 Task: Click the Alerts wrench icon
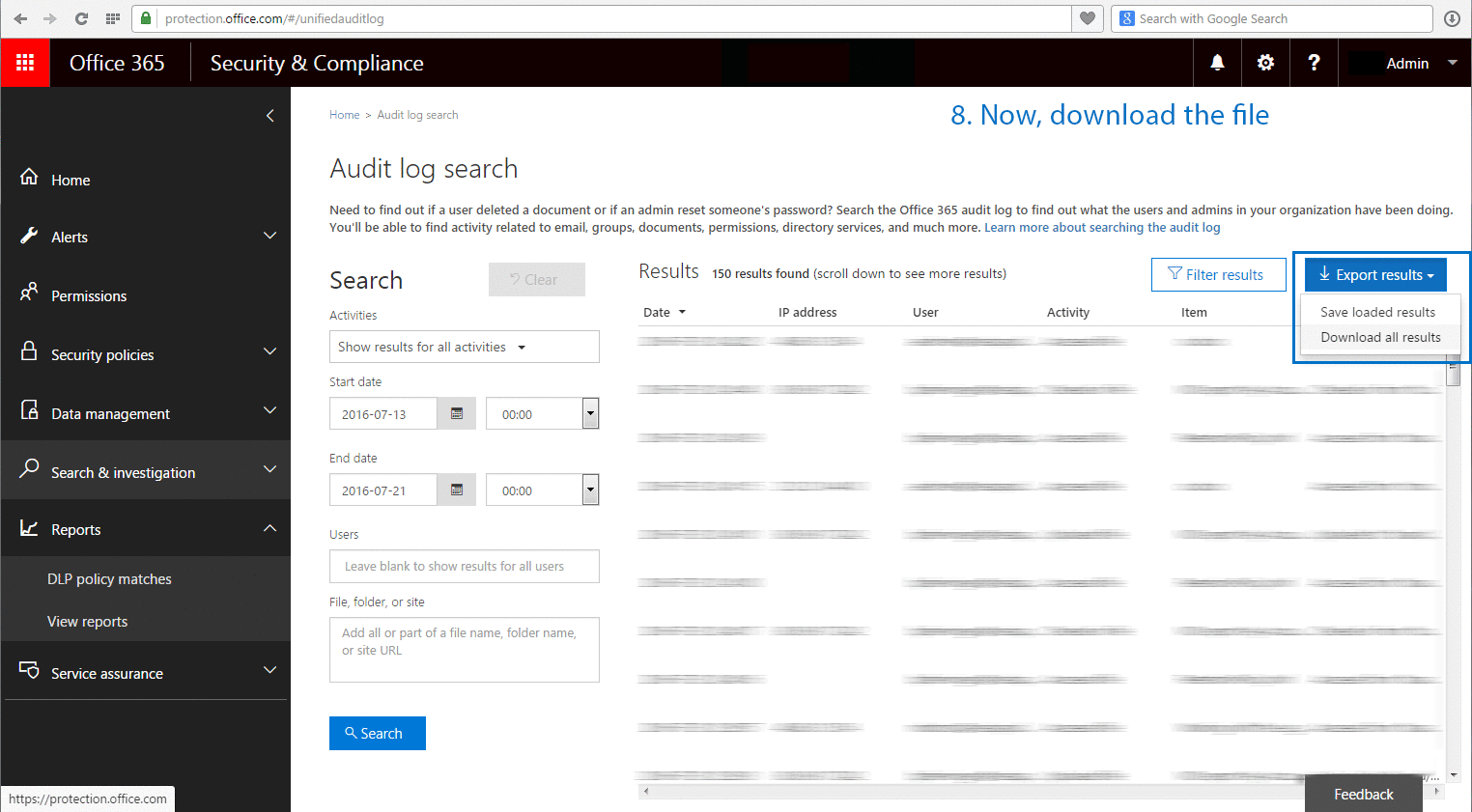pyautogui.click(x=29, y=236)
